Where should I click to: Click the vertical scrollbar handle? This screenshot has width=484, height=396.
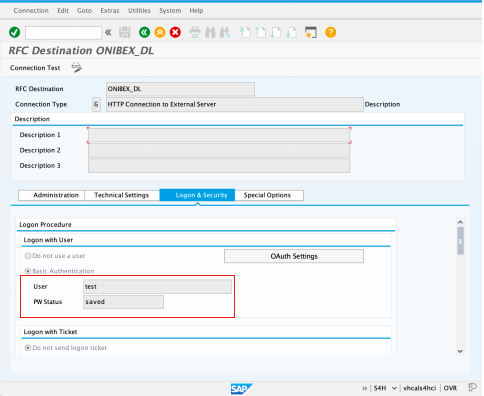[x=460, y=241]
